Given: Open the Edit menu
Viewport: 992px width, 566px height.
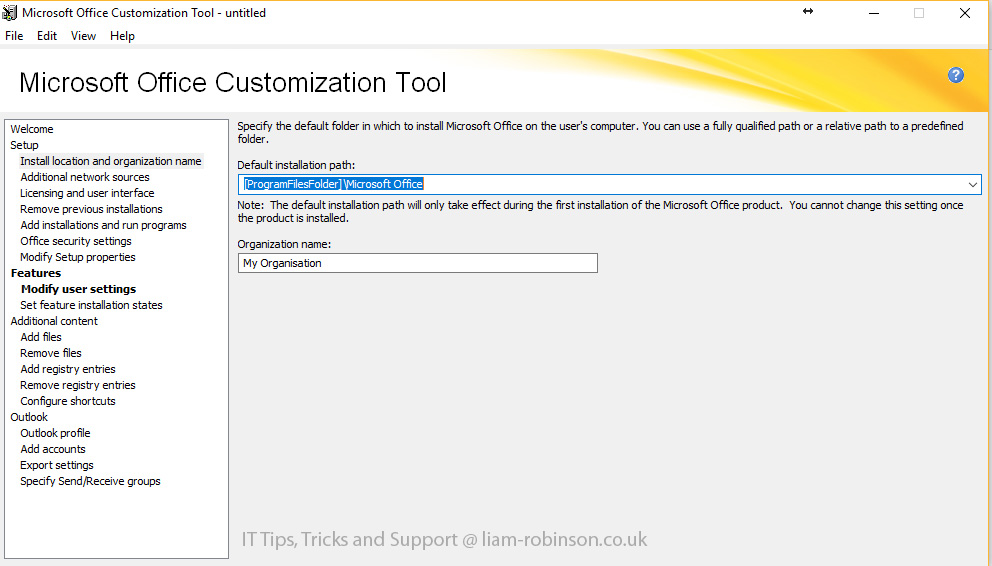Looking at the screenshot, I should 47,36.
